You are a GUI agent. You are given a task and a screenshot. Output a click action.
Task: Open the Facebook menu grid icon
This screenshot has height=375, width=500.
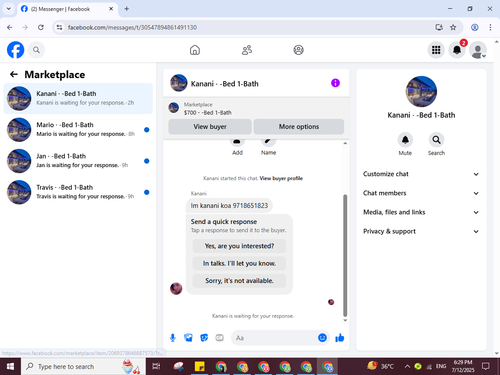[436, 50]
